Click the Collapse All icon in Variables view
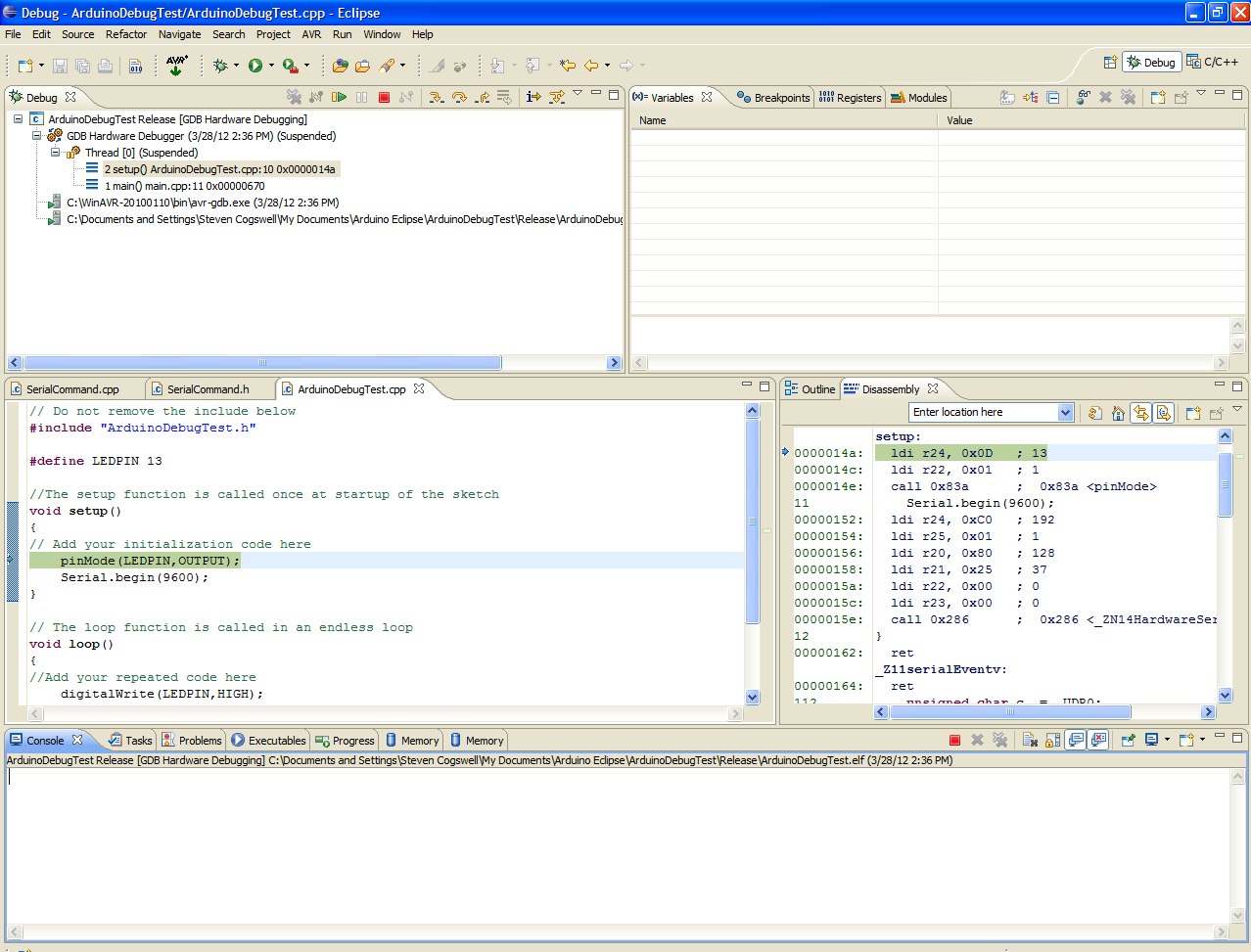Screen dimensions: 1251x952 pos(1052,97)
